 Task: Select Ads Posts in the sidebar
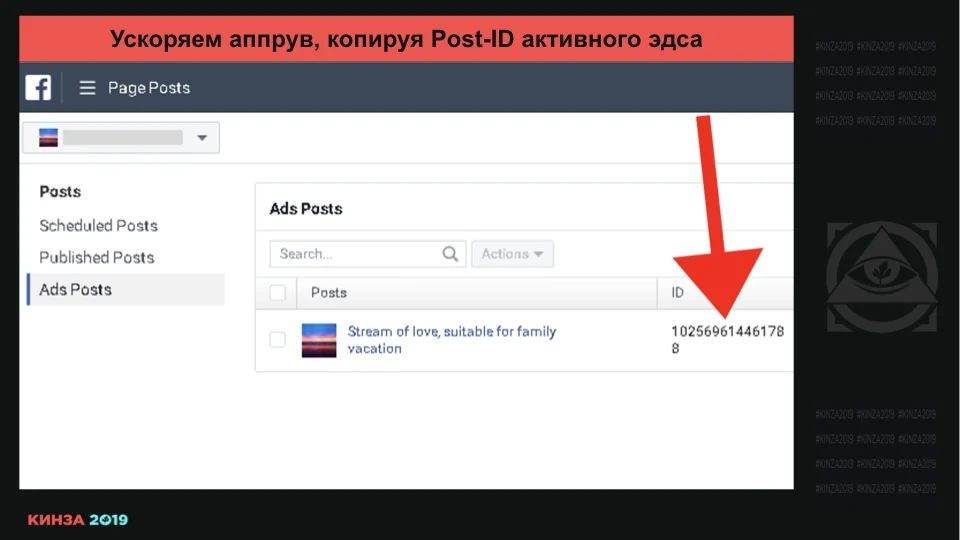[x=126, y=290]
